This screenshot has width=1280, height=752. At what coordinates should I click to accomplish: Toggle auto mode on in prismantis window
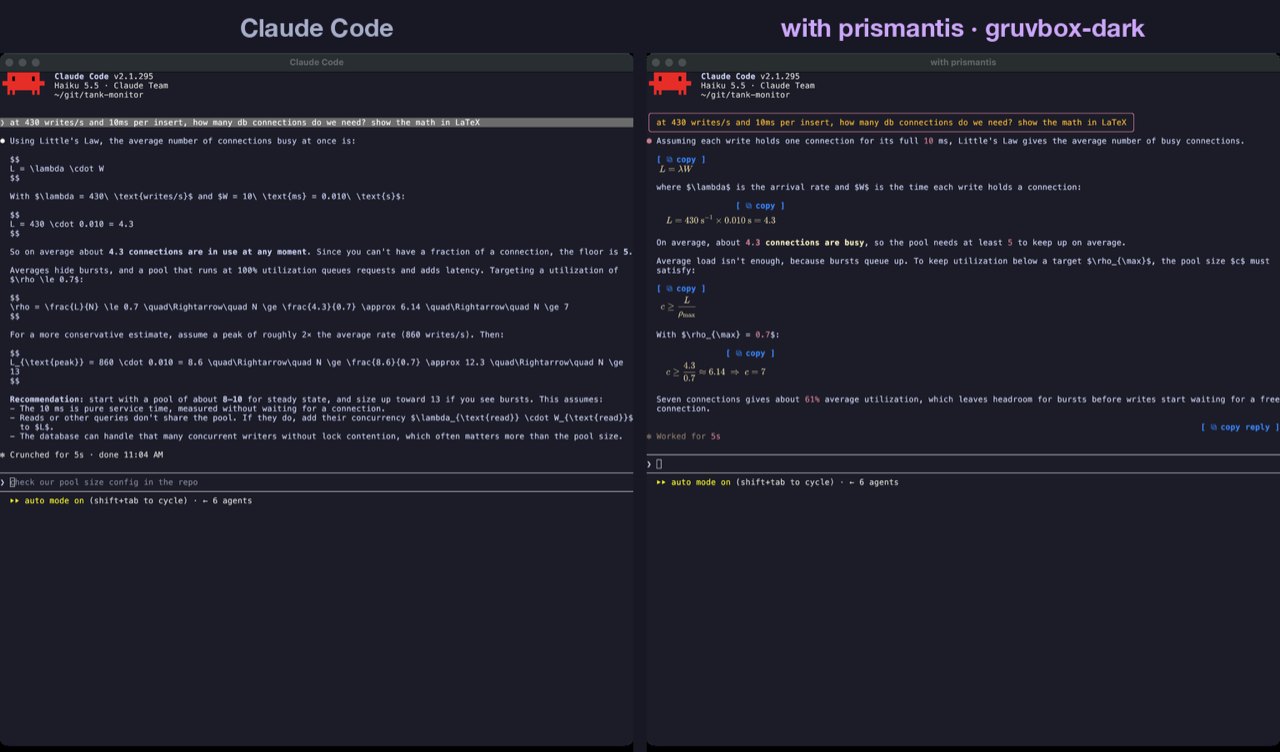click(x=700, y=482)
